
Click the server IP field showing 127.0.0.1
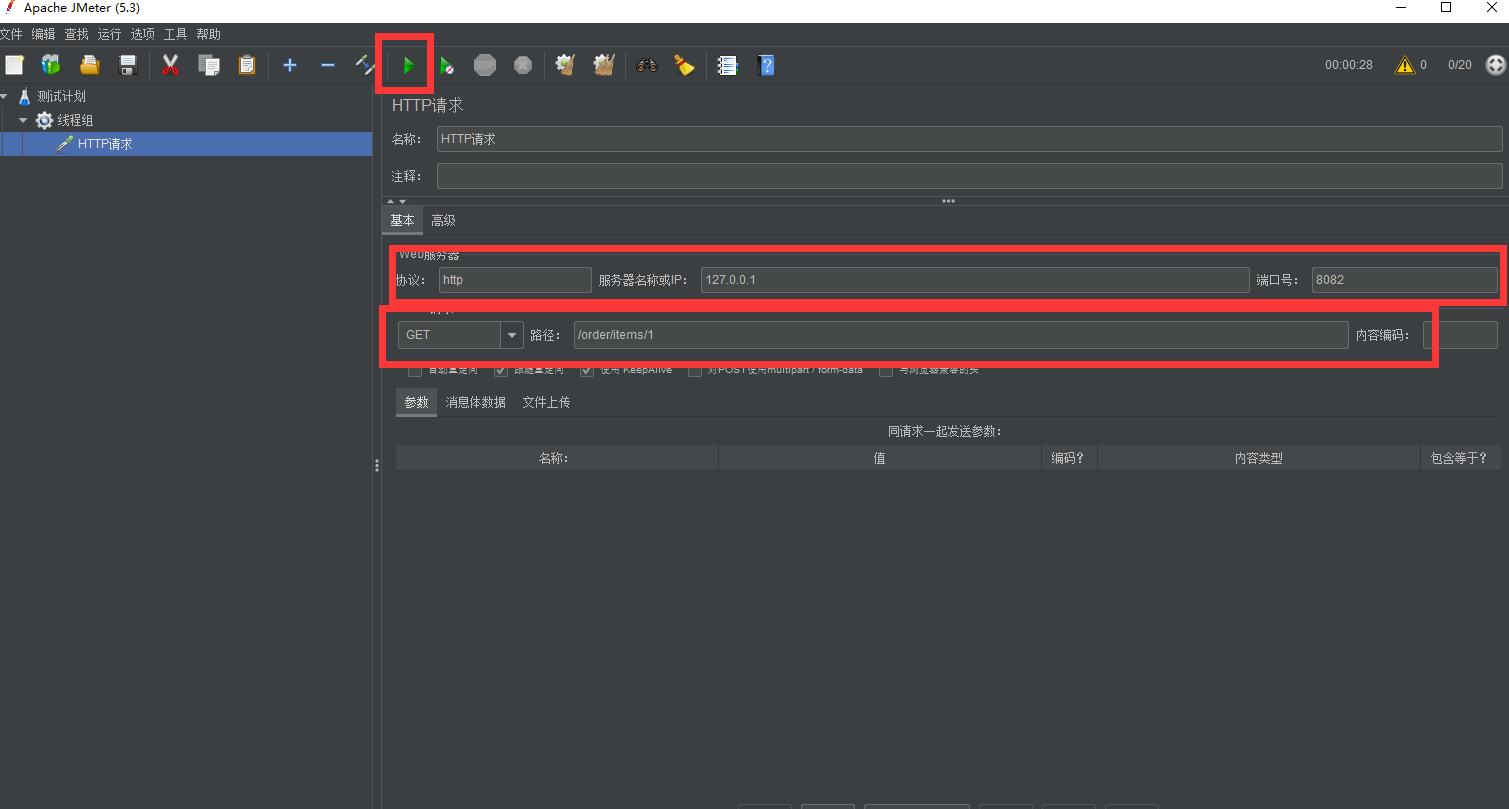pyautogui.click(x=975, y=280)
